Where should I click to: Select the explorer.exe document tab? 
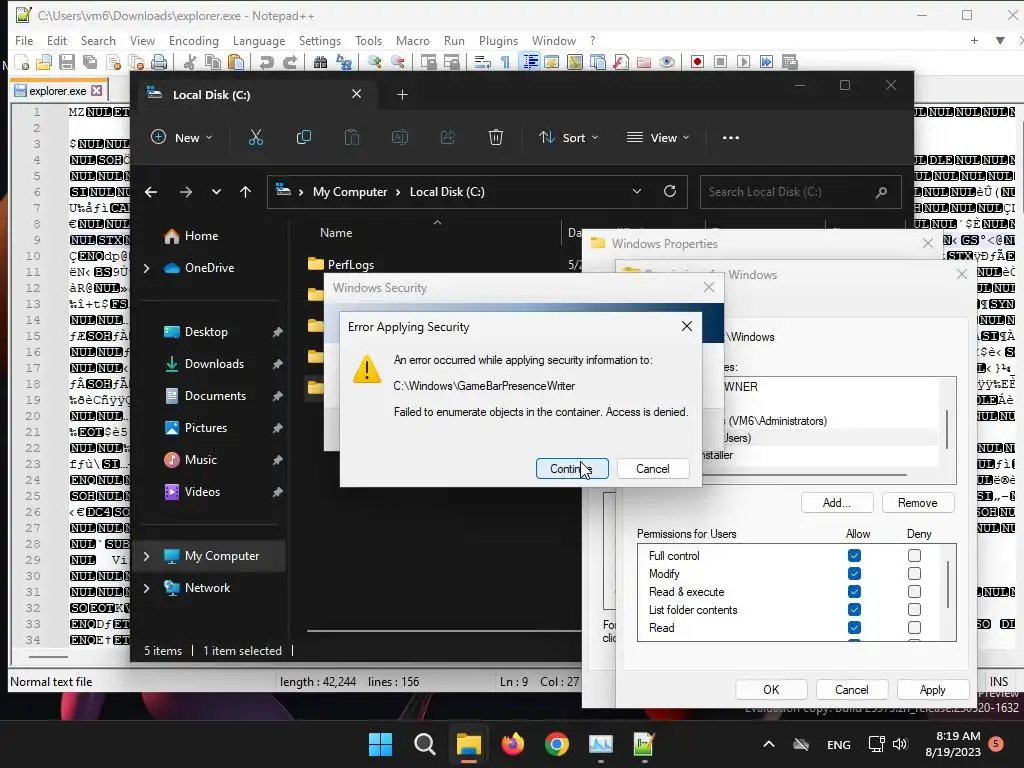pyautogui.click(x=59, y=91)
